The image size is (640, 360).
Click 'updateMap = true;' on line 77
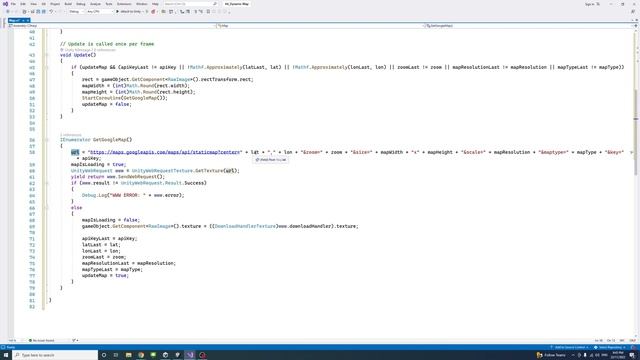[105, 276]
